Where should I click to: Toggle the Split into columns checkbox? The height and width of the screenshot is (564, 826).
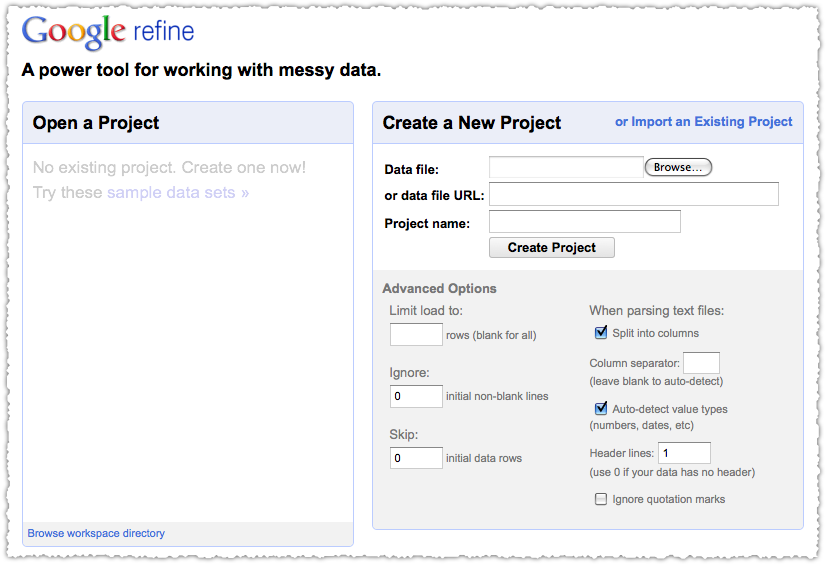pyautogui.click(x=601, y=333)
